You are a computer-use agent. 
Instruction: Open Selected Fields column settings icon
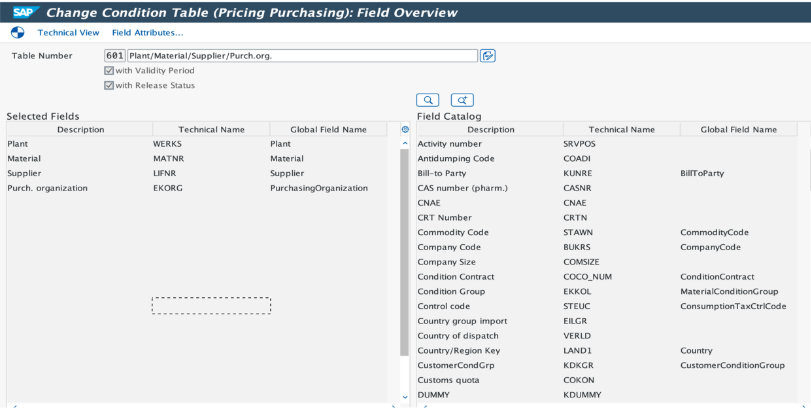(x=404, y=129)
